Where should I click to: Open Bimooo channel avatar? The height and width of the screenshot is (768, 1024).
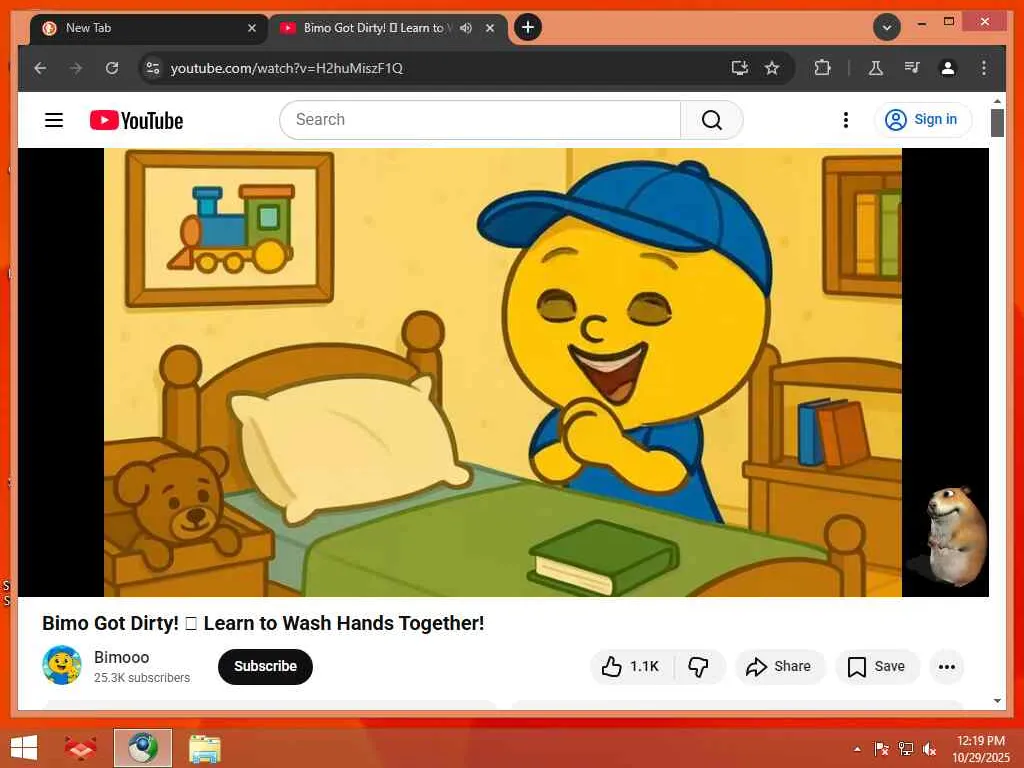tap(62, 665)
